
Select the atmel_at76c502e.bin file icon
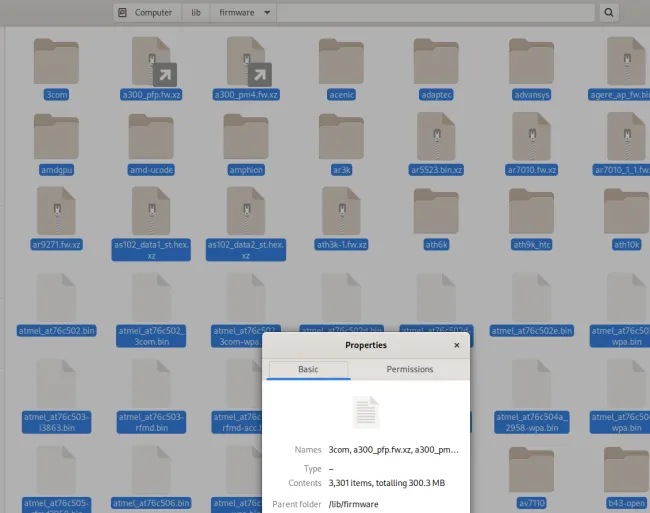[x=531, y=297]
